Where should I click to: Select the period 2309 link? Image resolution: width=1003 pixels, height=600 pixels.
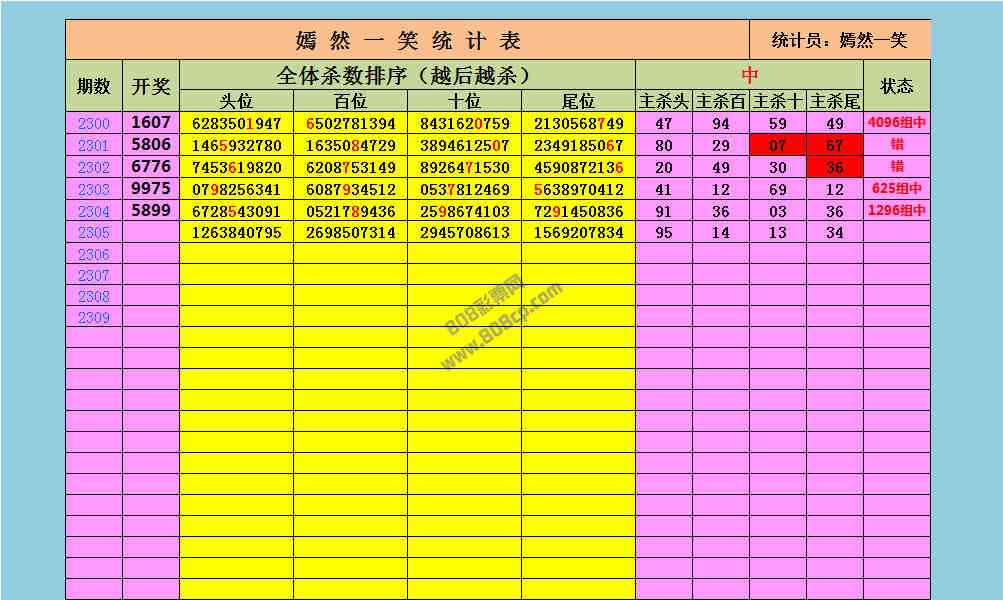94,317
